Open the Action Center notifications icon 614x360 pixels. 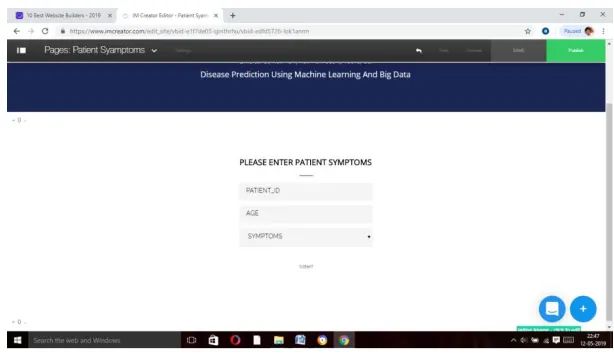pyautogui.click(x=556, y=340)
